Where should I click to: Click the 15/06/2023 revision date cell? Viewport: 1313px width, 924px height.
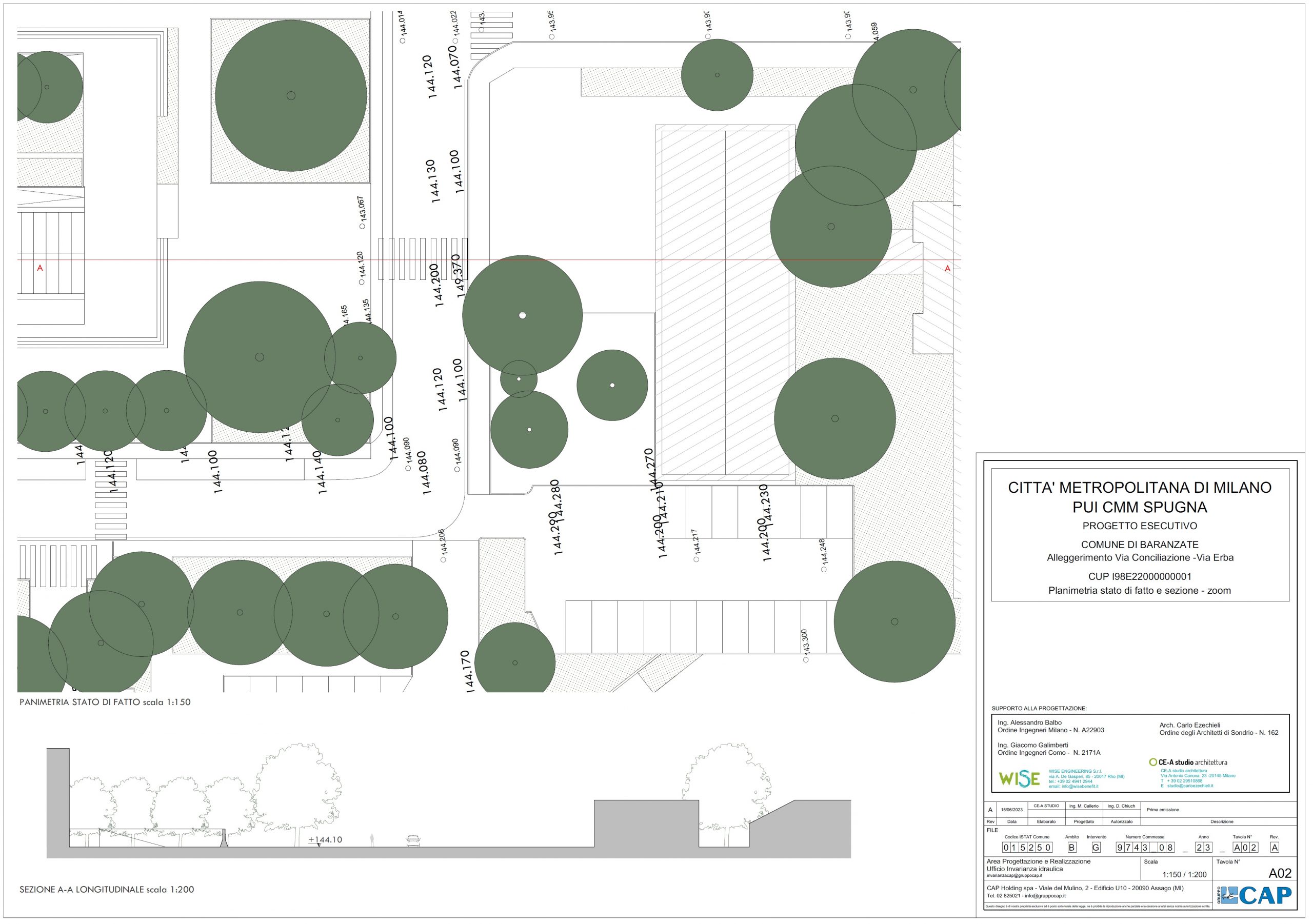click(1011, 810)
